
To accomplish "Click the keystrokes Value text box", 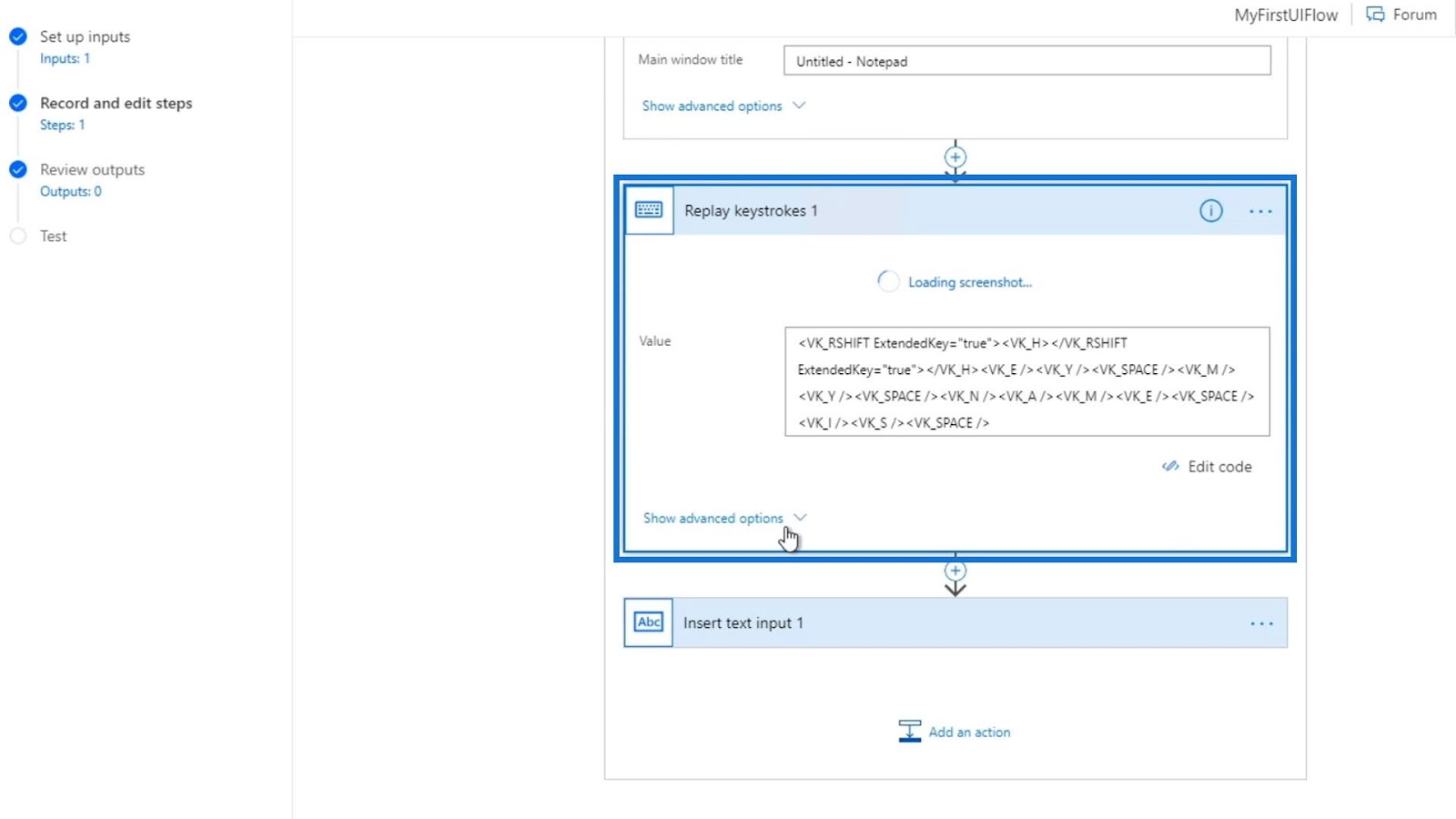I will 1026,382.
